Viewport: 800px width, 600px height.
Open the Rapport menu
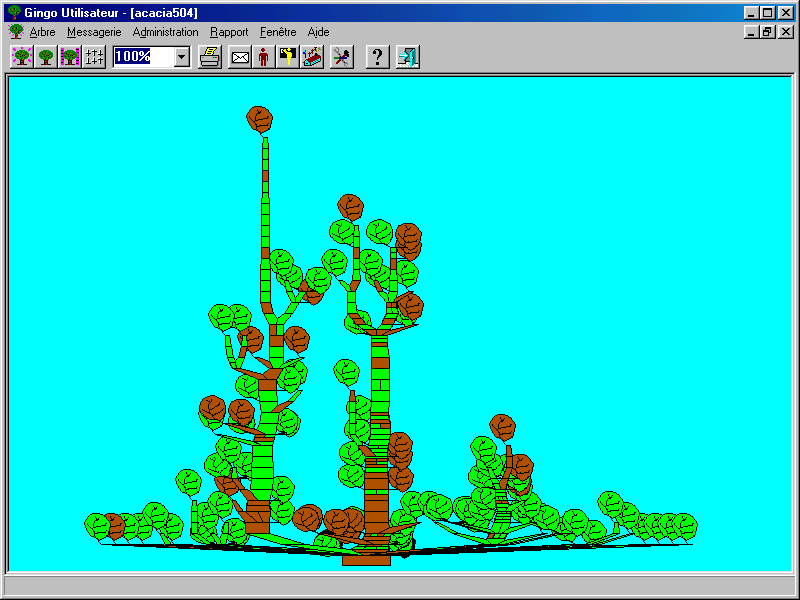(229, 32)
